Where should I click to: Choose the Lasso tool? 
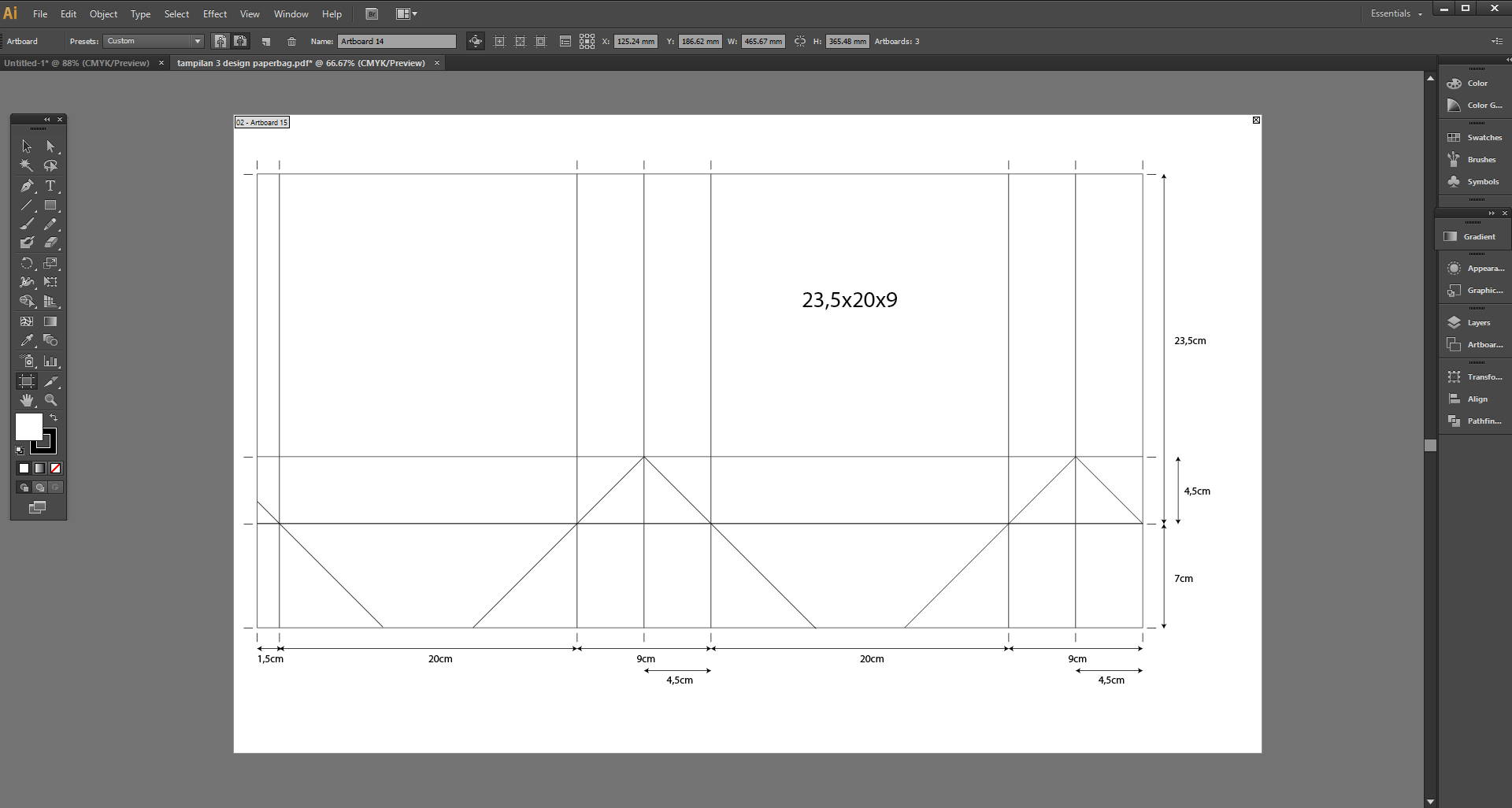point(50,165)
